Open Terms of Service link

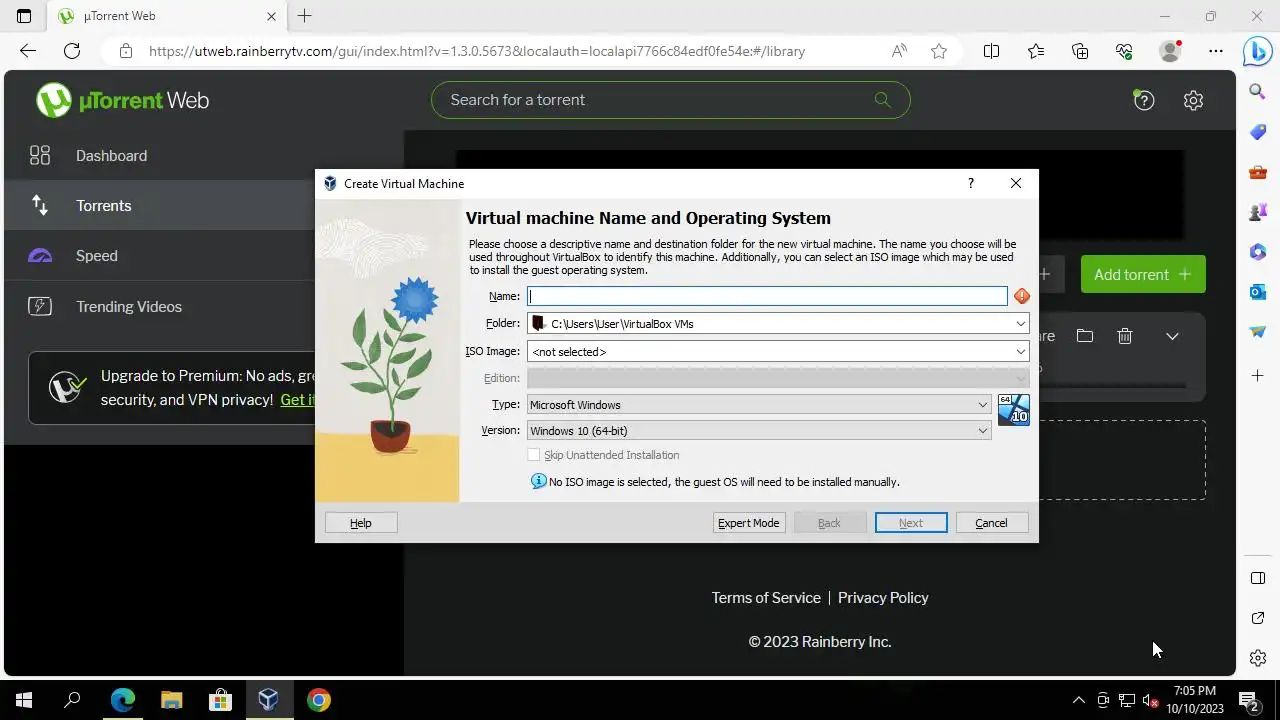pyautogui.click(x=766, y=597)
